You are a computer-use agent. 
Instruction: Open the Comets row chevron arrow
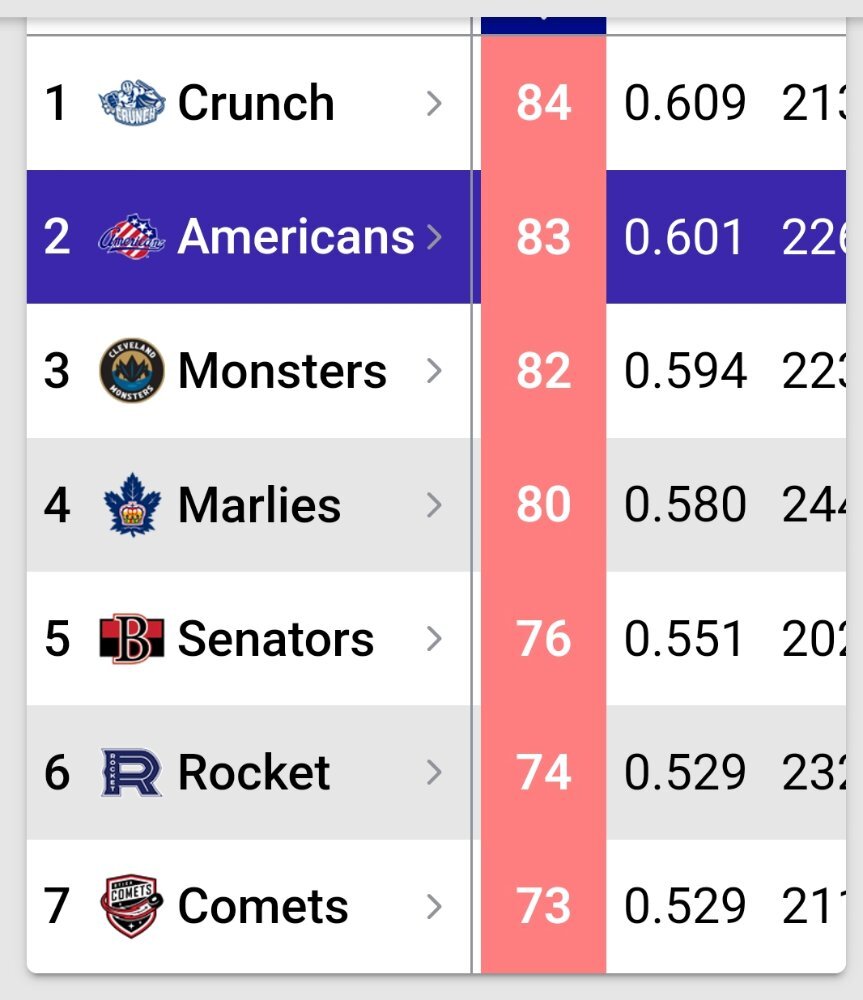tap(434, 907)
